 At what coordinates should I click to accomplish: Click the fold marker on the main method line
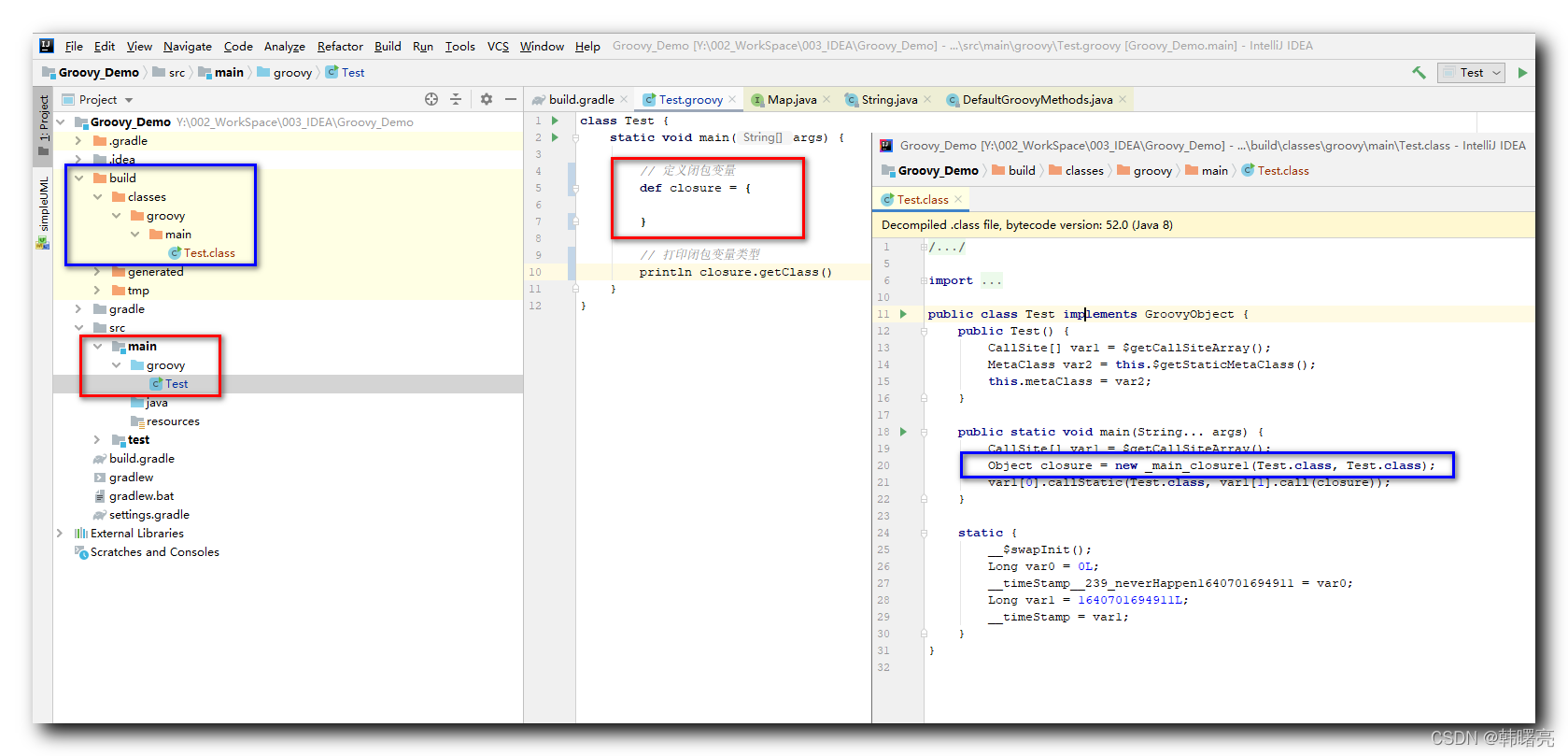pos(576,137)
